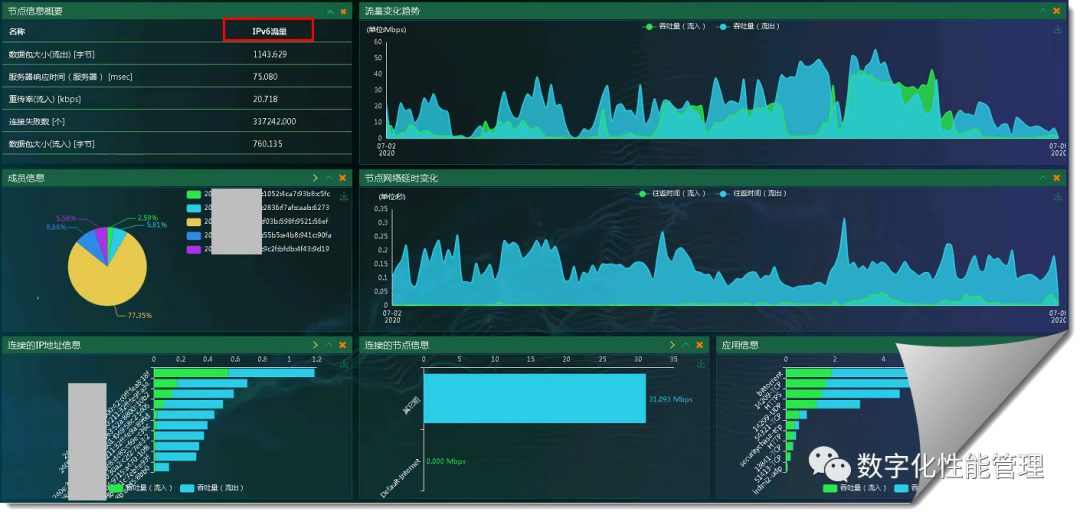Open details arrow of 连接的节点信息 panel
This screenshot has height=515, width=1080.
[672, 345]
